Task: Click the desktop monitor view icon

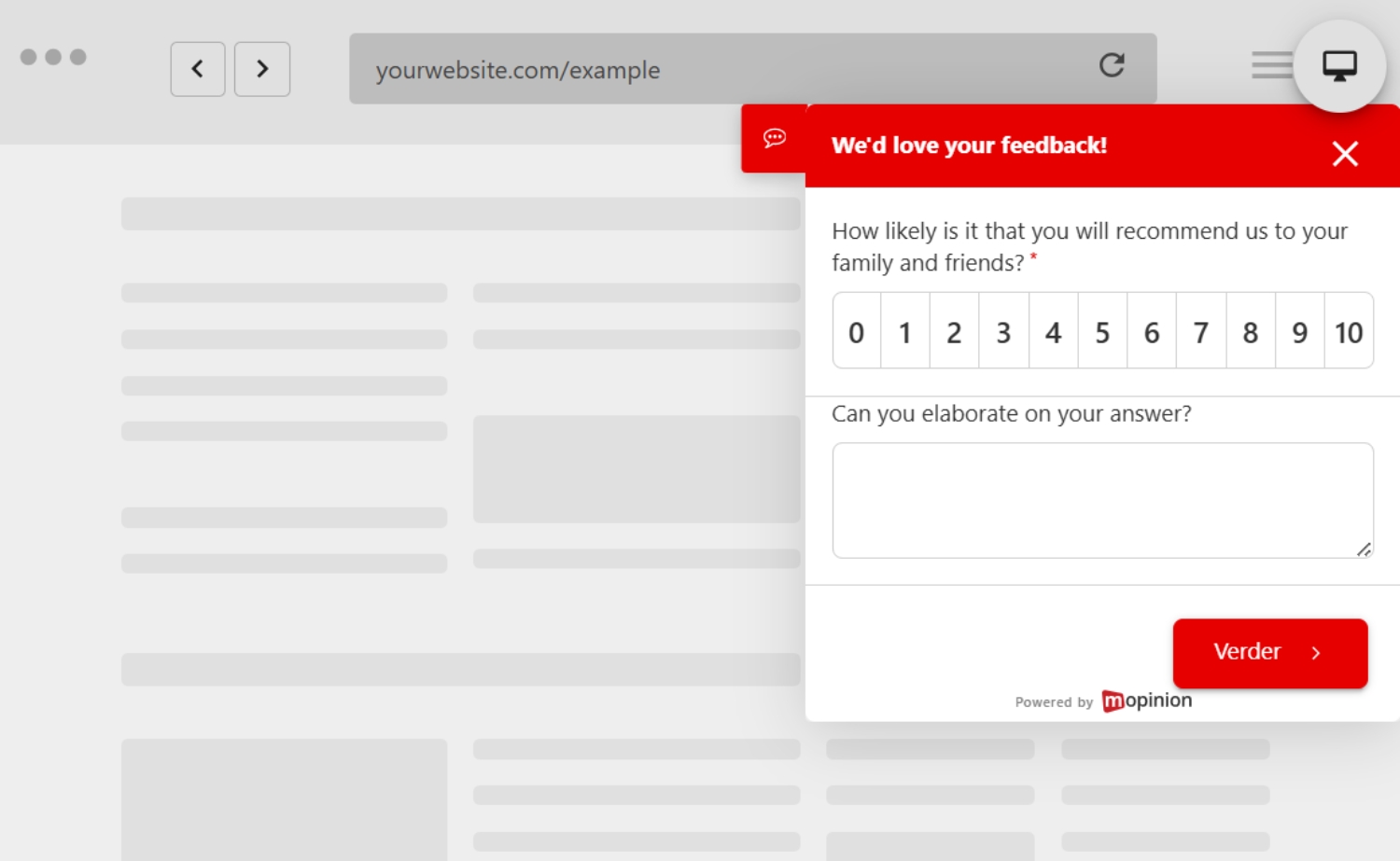Action: click(1339, 66)
